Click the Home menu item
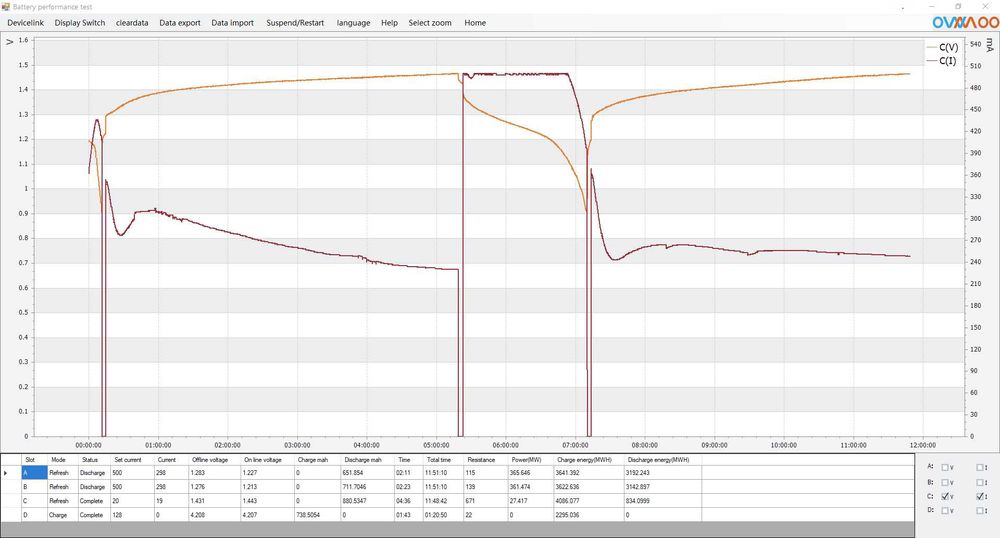The image size is (1000, 538). [475, 22]
